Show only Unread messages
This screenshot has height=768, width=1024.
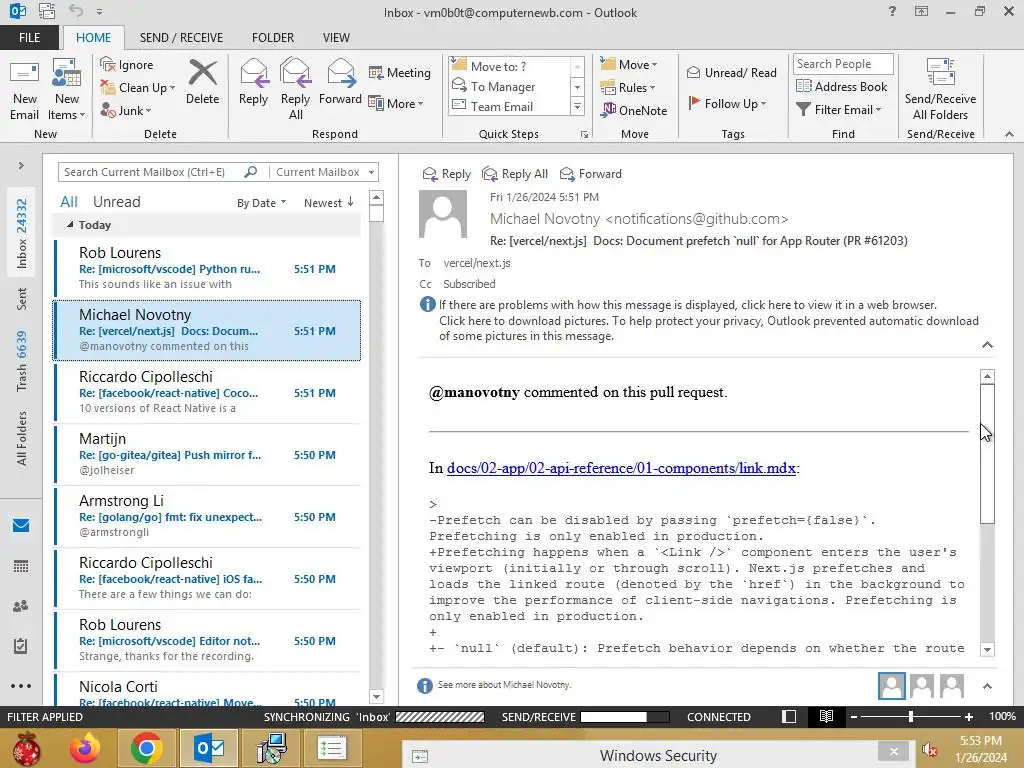point(116,202)
